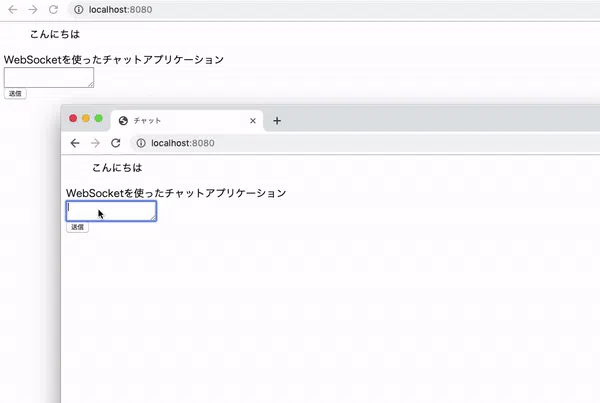
Task: Click the address bar in background window
Action: click(x=334, y=10)
